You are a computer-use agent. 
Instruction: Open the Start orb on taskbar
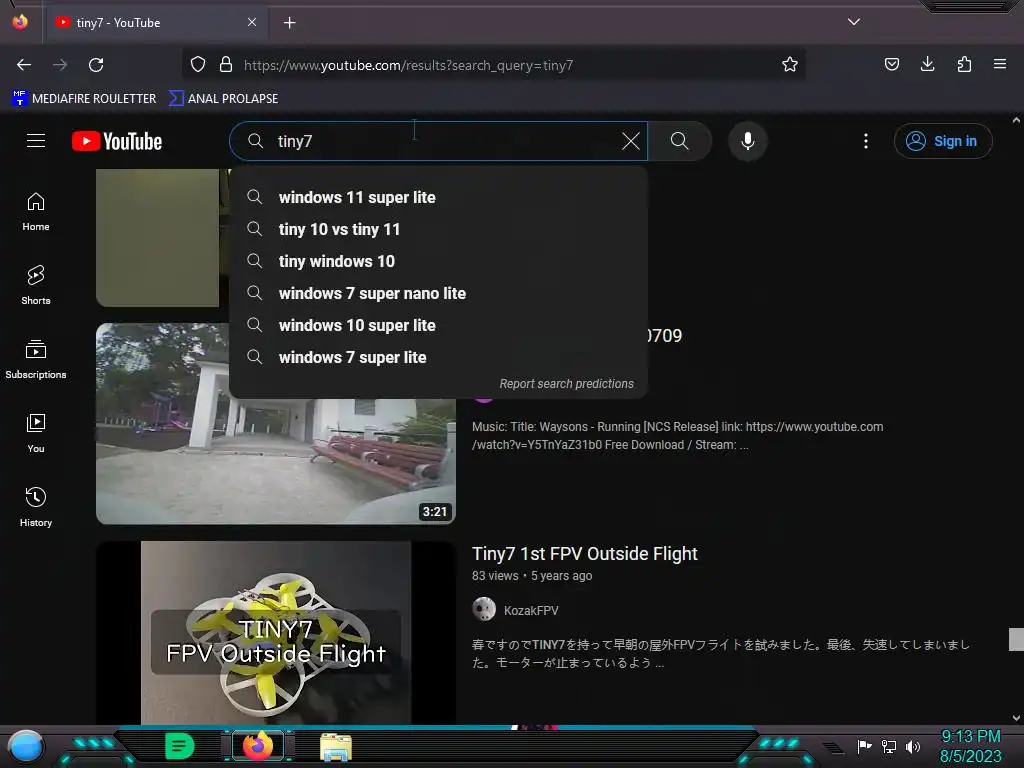[26, 747]
